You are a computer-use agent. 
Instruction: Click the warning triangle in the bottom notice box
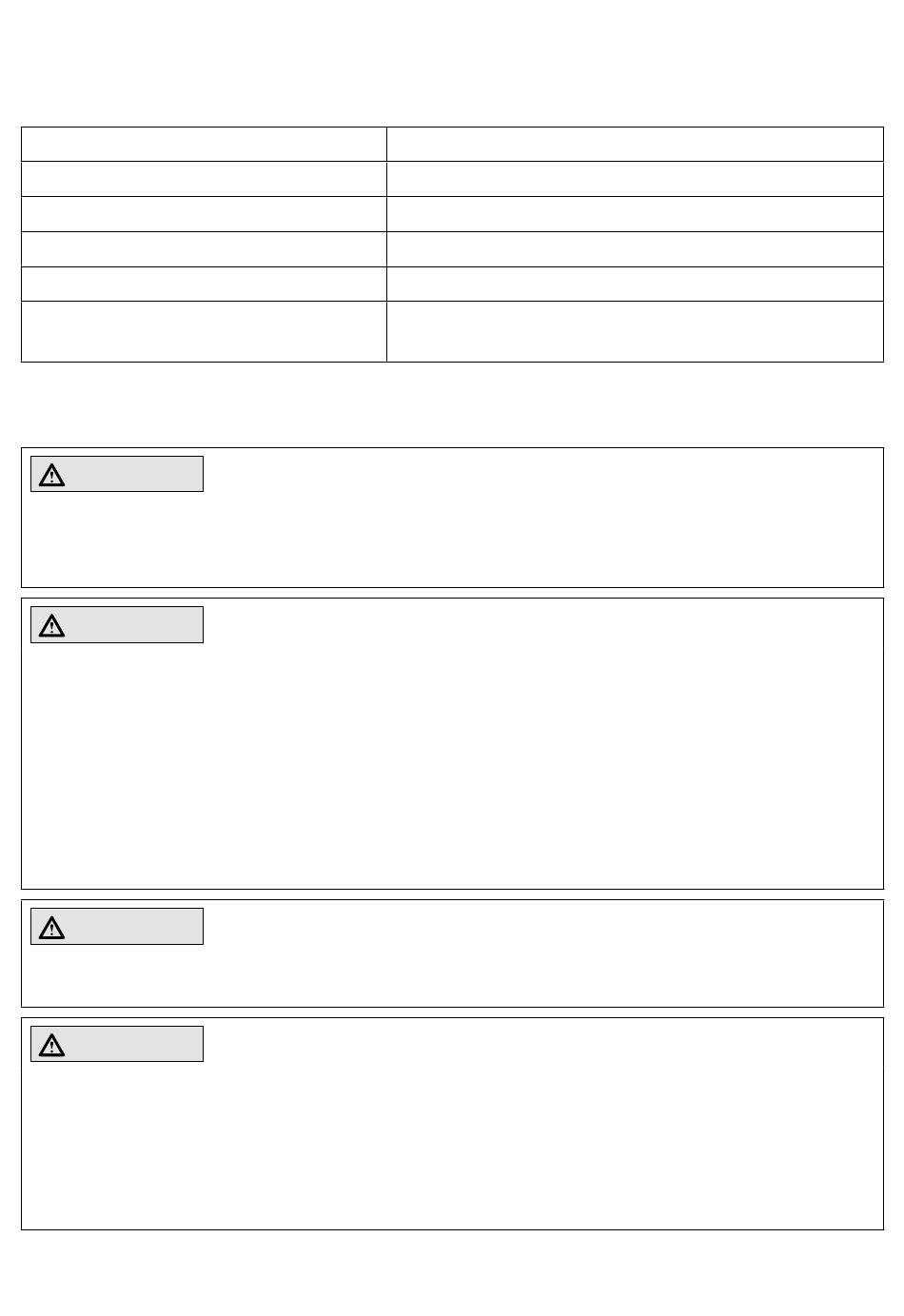coord(51,1045)
